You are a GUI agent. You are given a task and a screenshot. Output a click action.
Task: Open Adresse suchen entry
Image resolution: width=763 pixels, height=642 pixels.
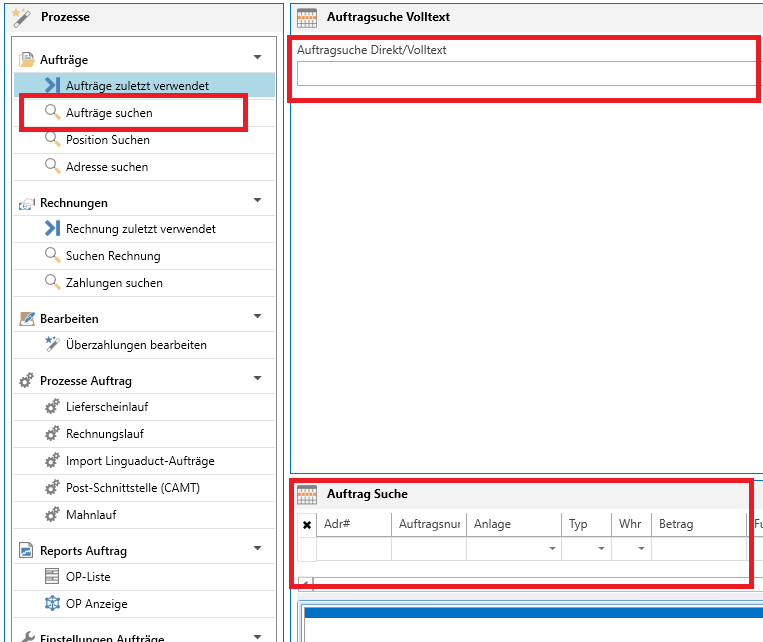pos(107,167)
